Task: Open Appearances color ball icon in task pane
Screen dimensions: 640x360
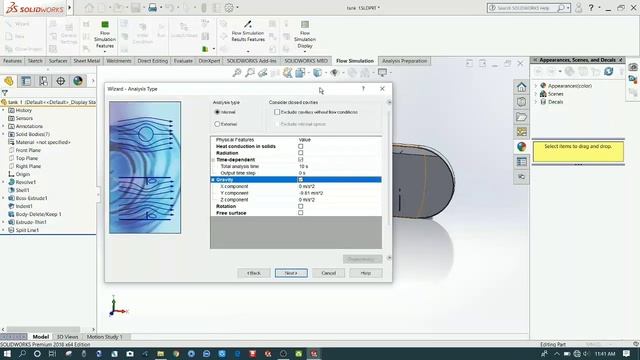Action: pos(521,147)
